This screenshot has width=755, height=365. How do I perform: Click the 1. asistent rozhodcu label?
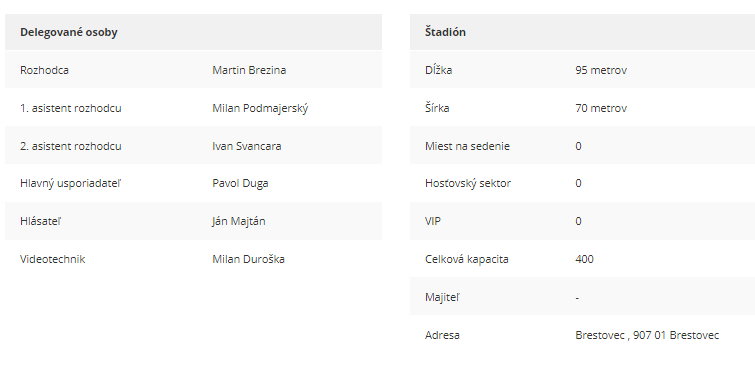[x=71, y=108]
